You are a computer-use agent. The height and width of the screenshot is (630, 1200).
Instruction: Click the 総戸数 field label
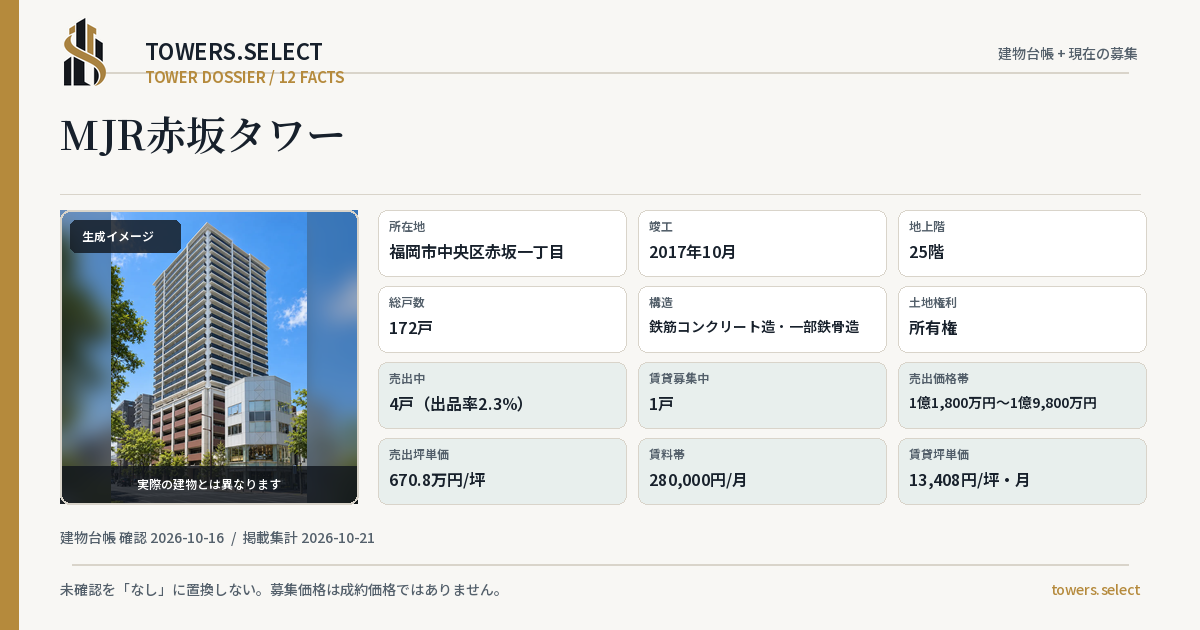pos(407,303)
